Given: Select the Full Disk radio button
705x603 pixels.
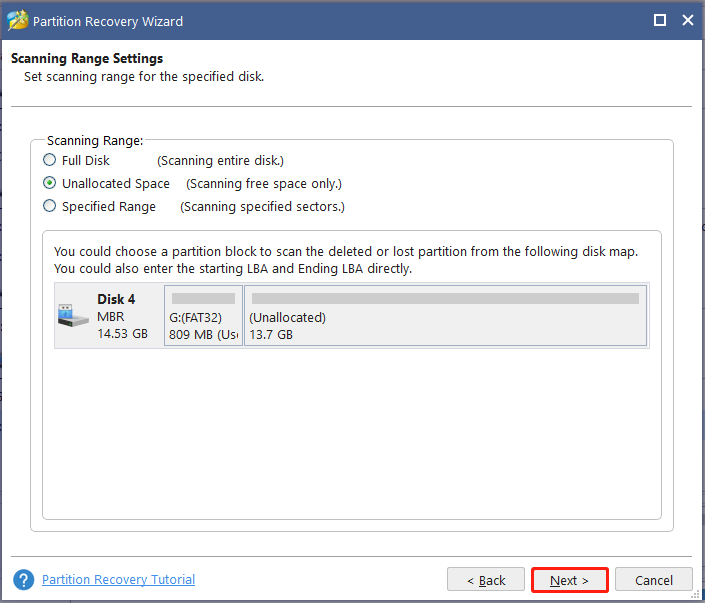Looking at the screenshot, I should coord(49,160).
